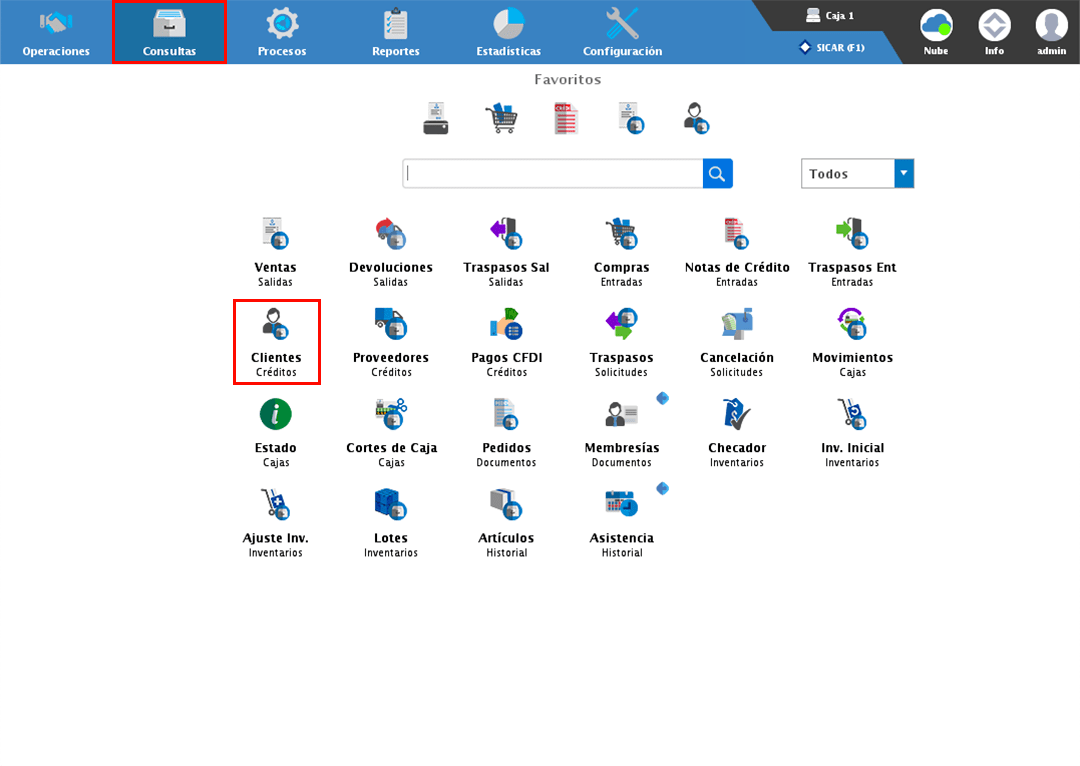
Task: Open Devoluciones Salidas icon
Action: coord(391,234)
